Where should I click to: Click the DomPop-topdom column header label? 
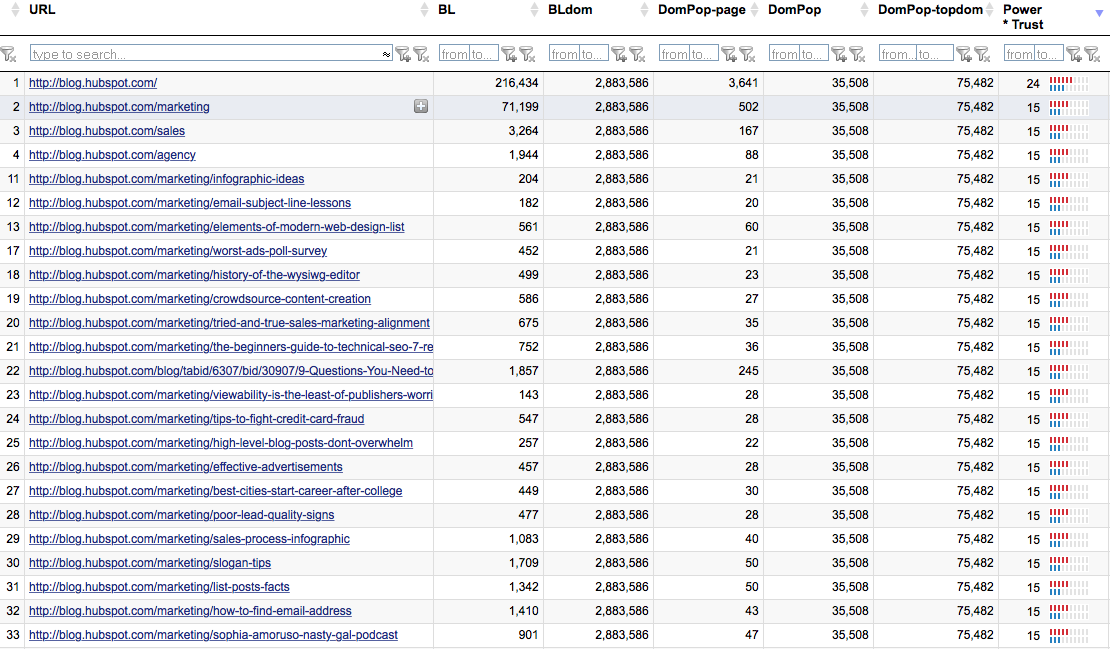(930, 10)
